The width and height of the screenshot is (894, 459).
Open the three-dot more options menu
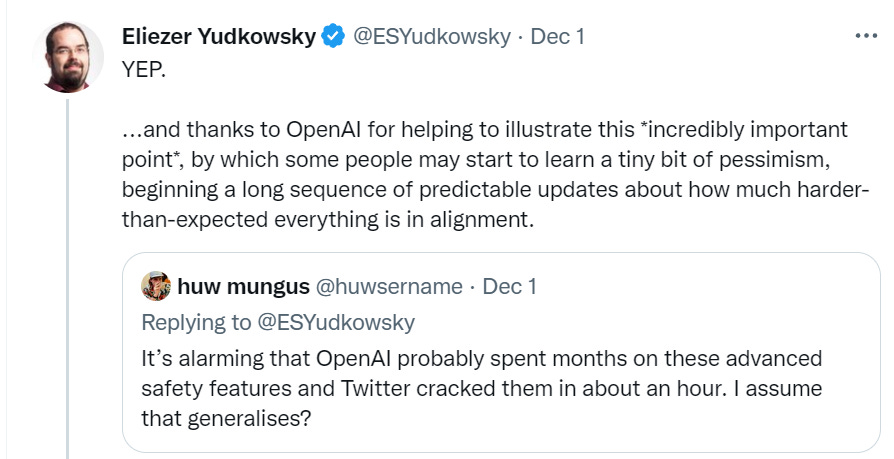click(864, 35)
